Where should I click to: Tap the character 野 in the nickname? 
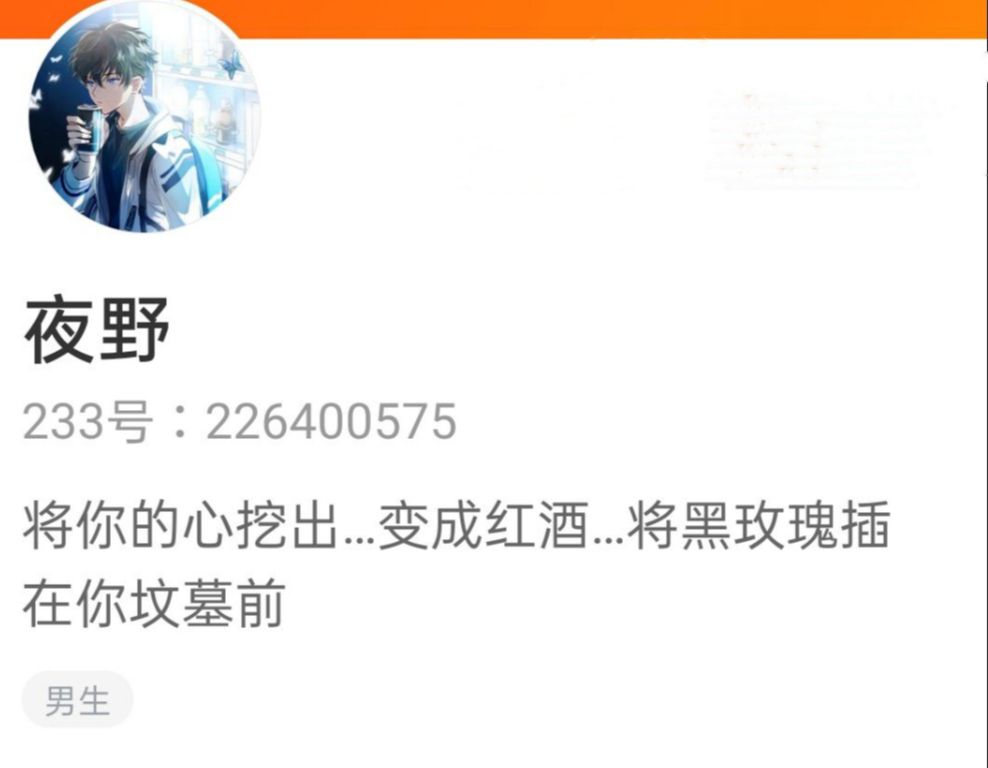point(134,330)
